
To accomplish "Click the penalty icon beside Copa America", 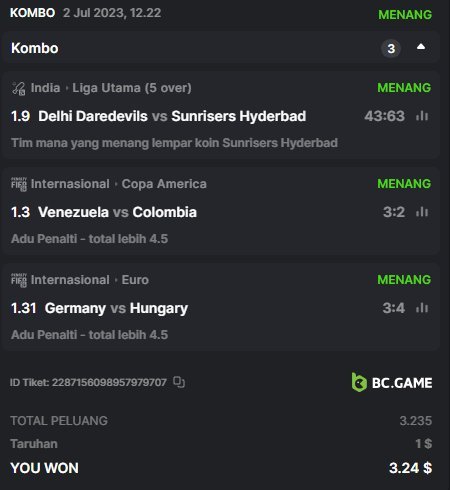I will [x=19, y=184].
